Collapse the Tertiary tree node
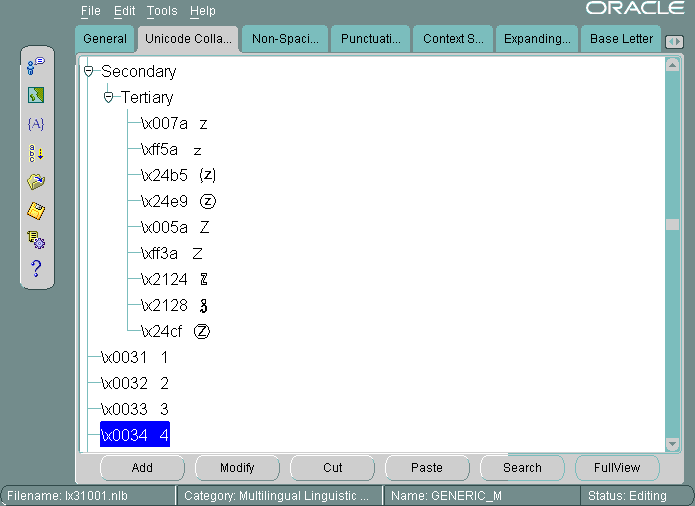Screen dimensions: 695x506 pyautogui.click(x=108, y=98)
